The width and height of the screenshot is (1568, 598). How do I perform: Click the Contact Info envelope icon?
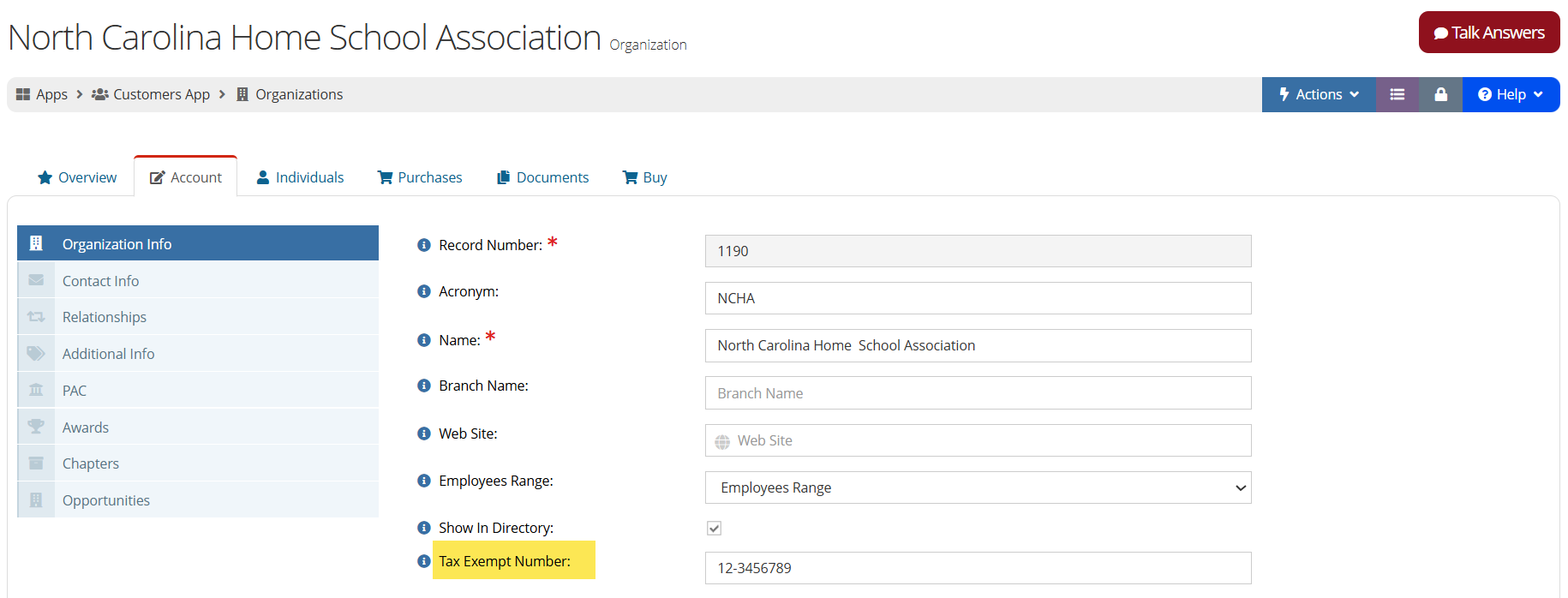(36, 280)
